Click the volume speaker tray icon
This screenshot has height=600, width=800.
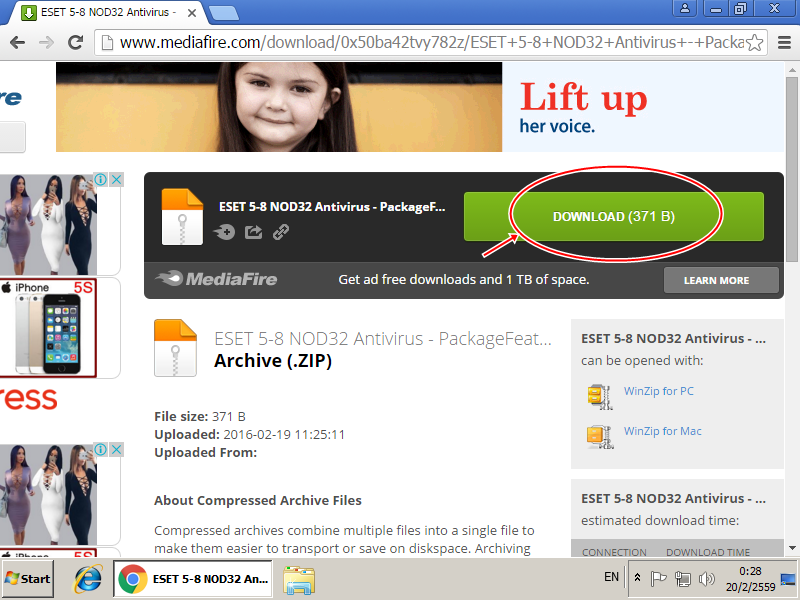click(706, 579)
